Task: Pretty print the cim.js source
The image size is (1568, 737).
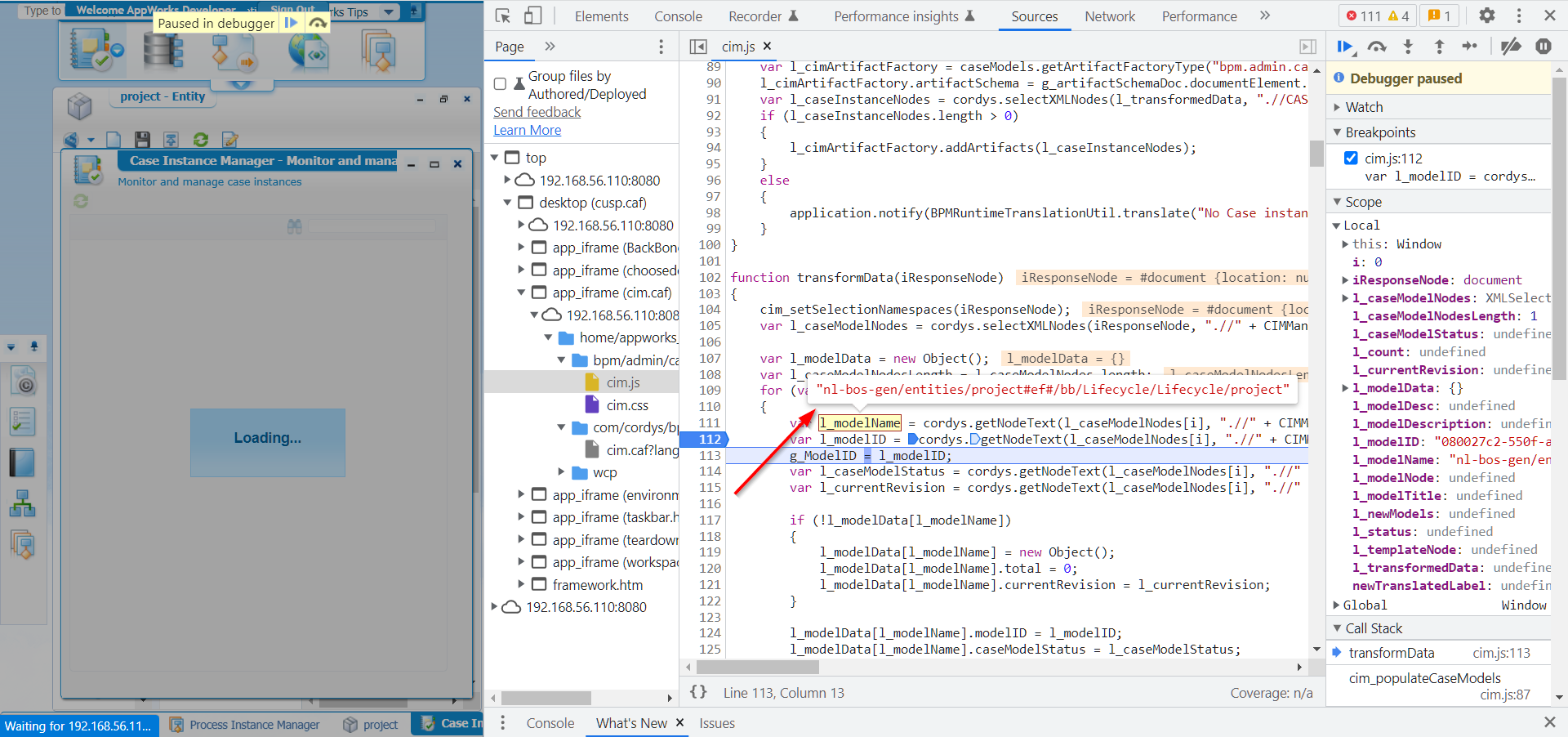Action: point(698,692)
